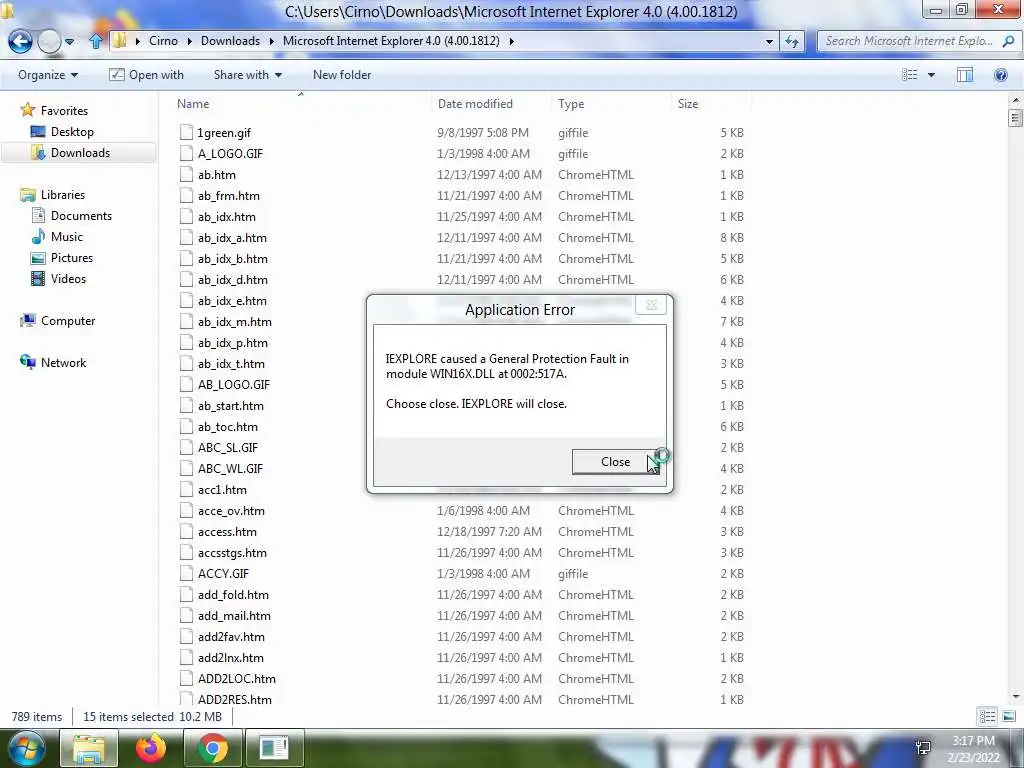1024x768 pixels.
Task: Click the vertical scrollbar thumb
Action: click(1015, 118)
